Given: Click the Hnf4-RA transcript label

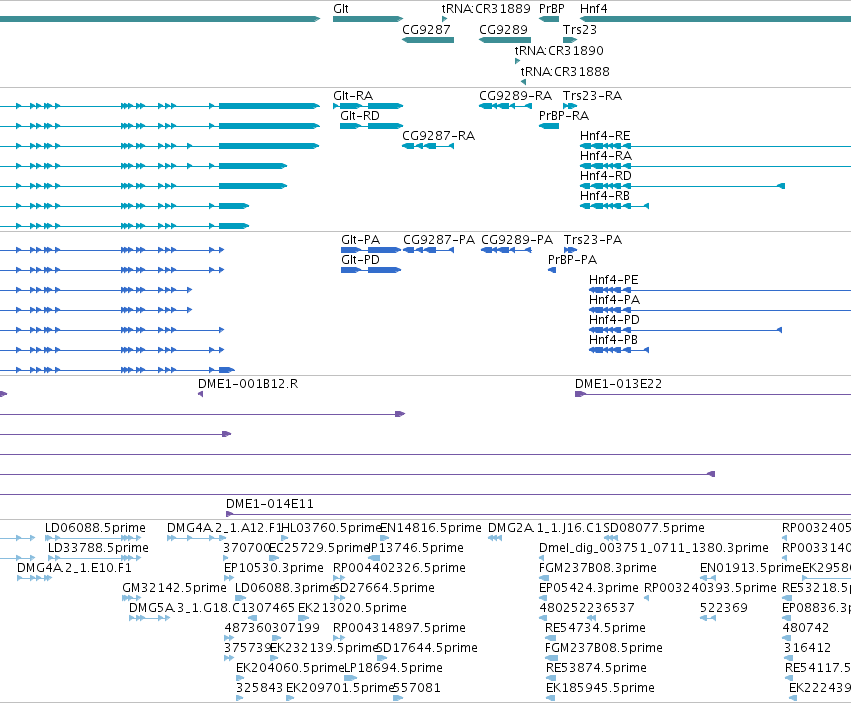Looking at the screenshot, I should 606,156.
